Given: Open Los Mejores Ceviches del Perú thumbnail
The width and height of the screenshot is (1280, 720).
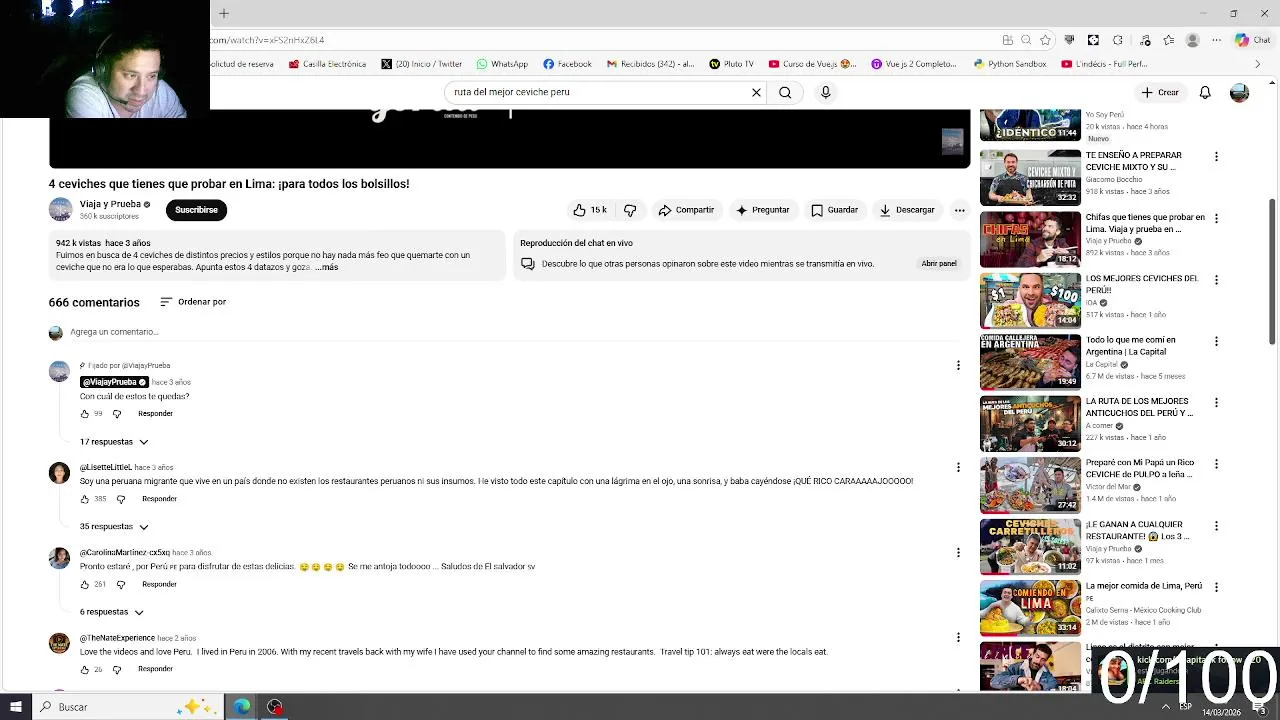Looking at the screenshot, I should point(1030,300).
